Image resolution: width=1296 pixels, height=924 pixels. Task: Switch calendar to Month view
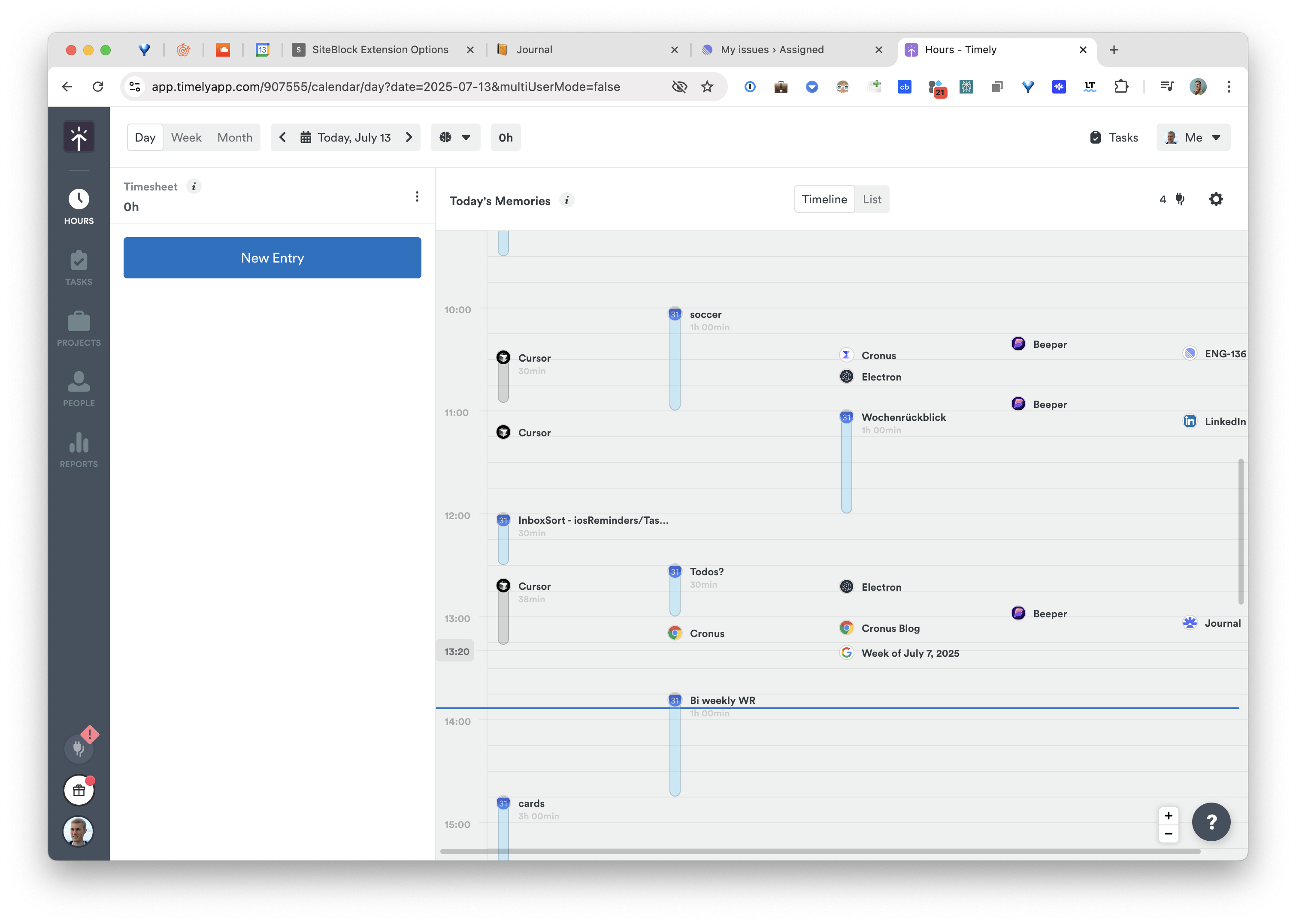click(x=234, y=137)
